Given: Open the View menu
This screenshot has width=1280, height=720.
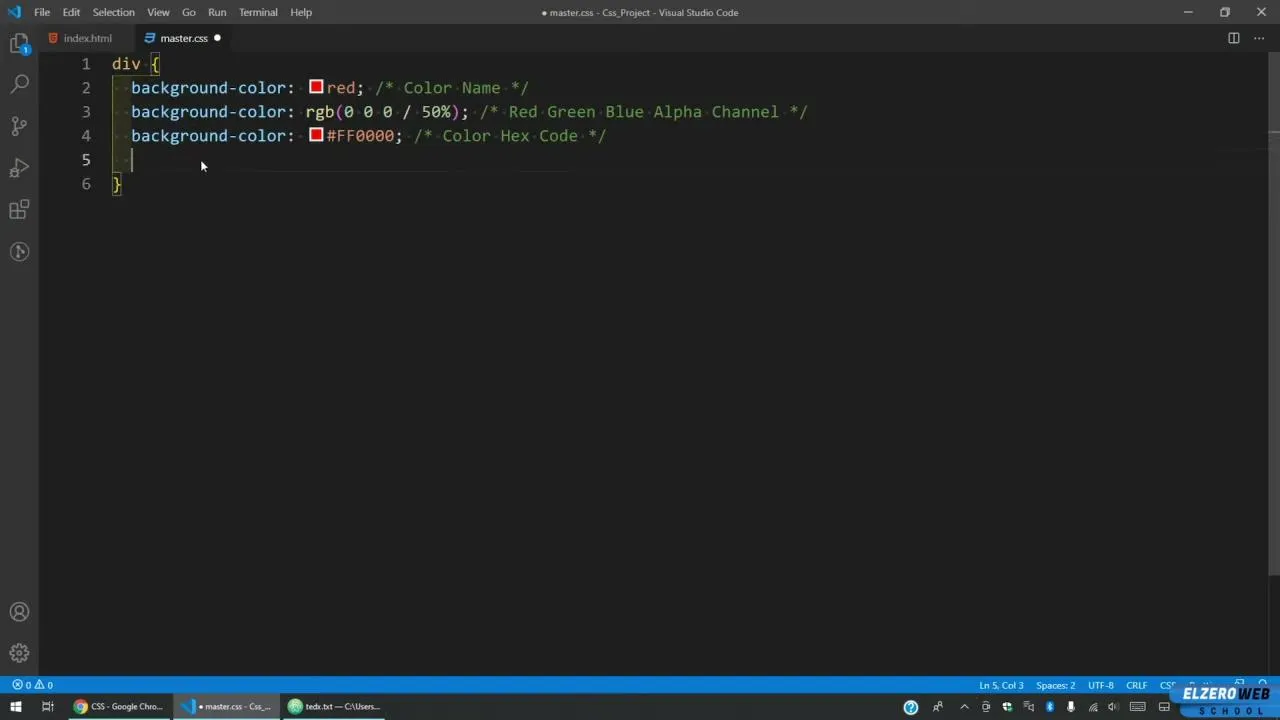Looking at the screenshot, I should [x=158, y=12].
